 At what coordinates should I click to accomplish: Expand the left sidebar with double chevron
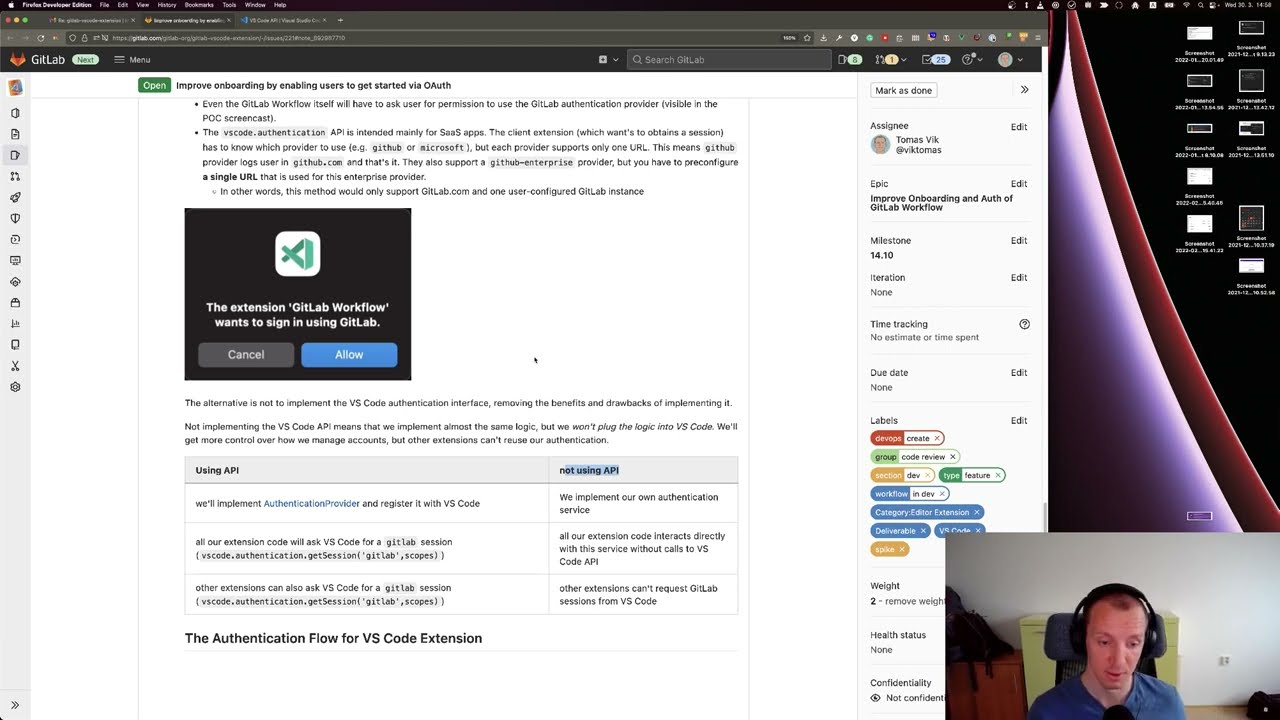point(15,705)
